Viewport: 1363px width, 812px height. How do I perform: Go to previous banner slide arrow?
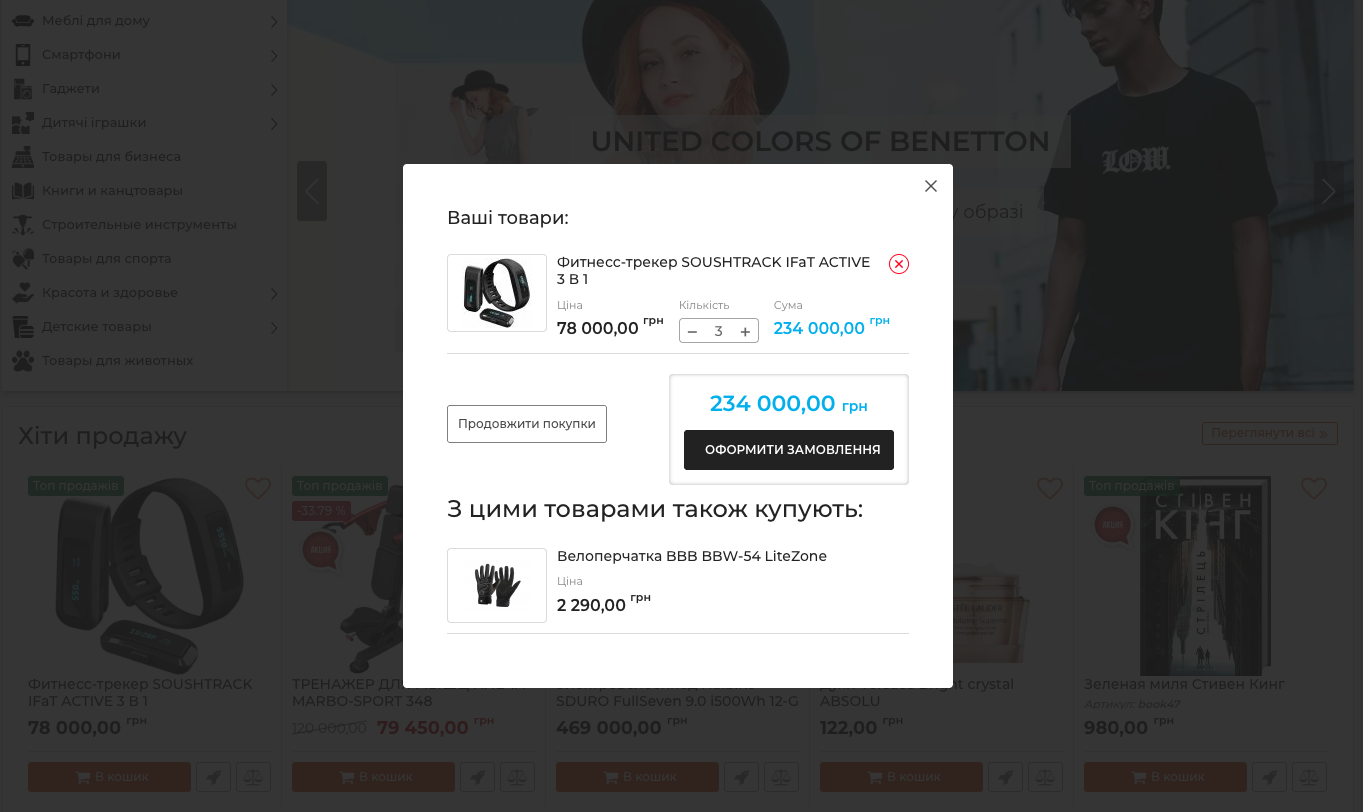tap(312, 191)
